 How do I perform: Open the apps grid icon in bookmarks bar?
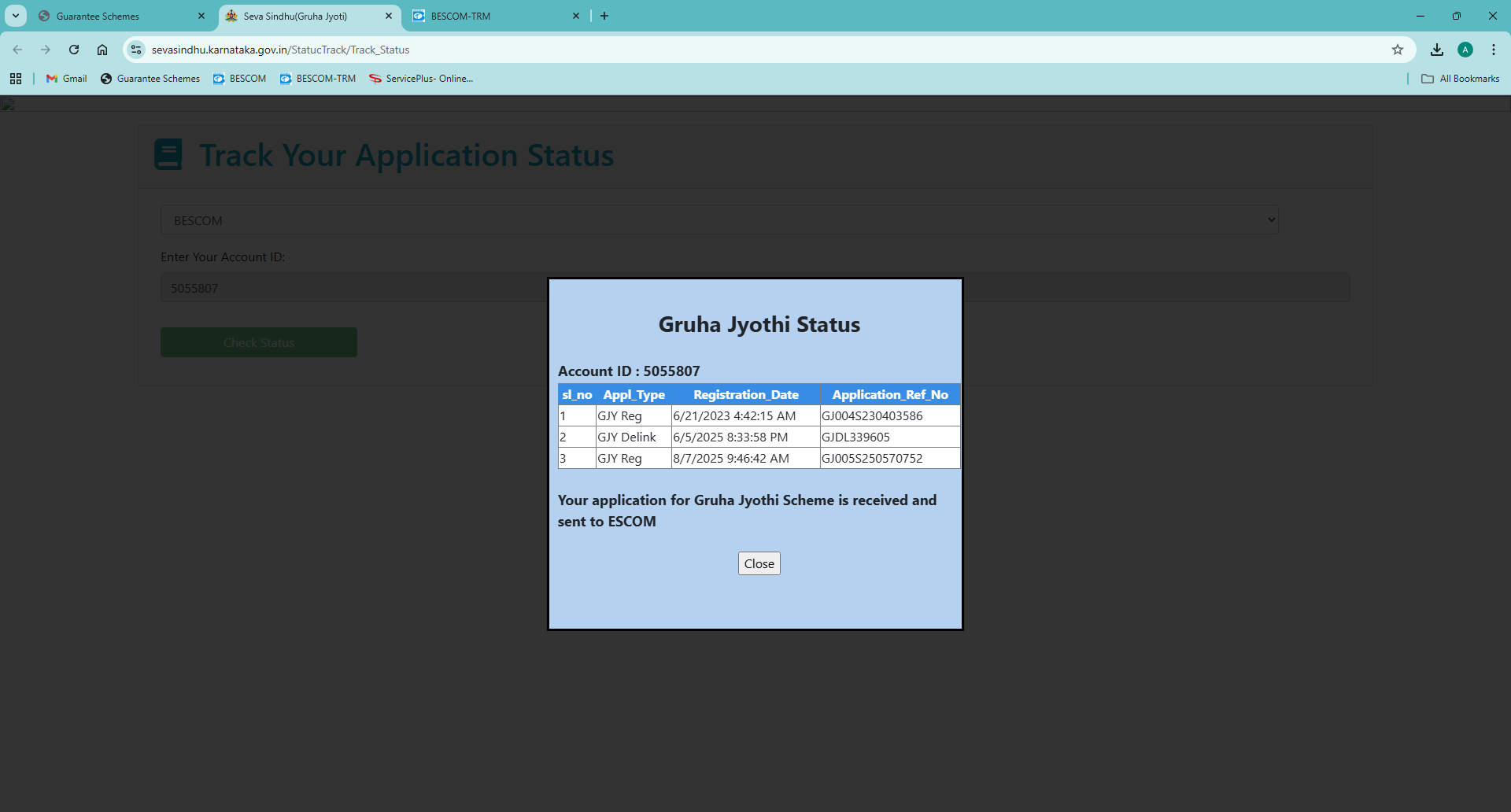[x=16, y=79]
